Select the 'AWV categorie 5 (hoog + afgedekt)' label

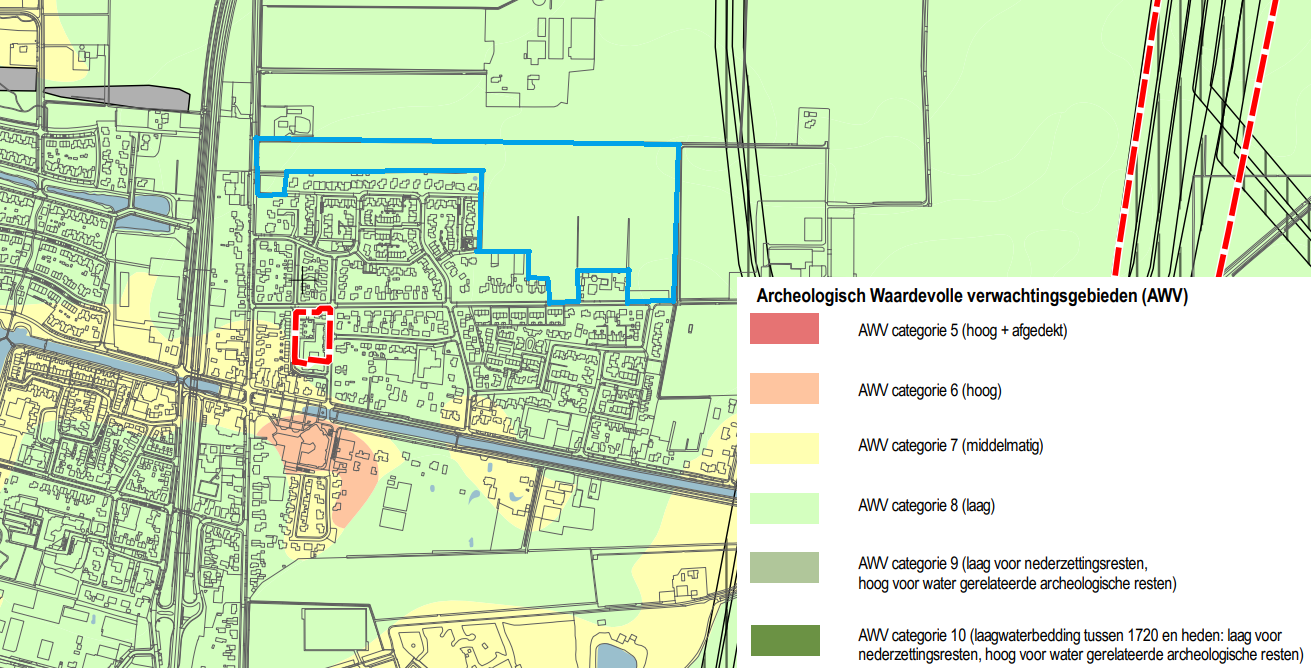point(962,330)
